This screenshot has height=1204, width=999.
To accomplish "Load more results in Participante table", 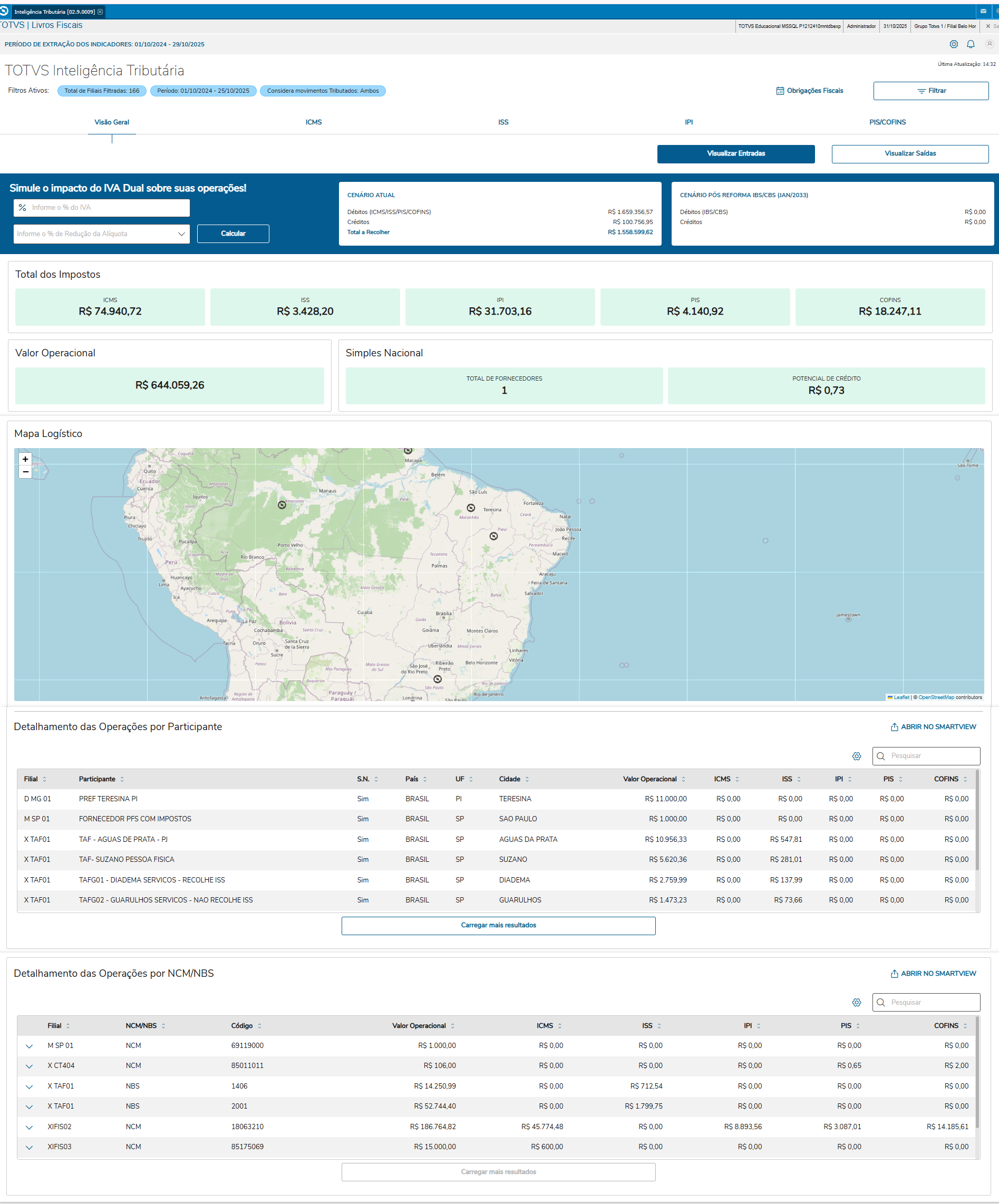I will 498,926.
